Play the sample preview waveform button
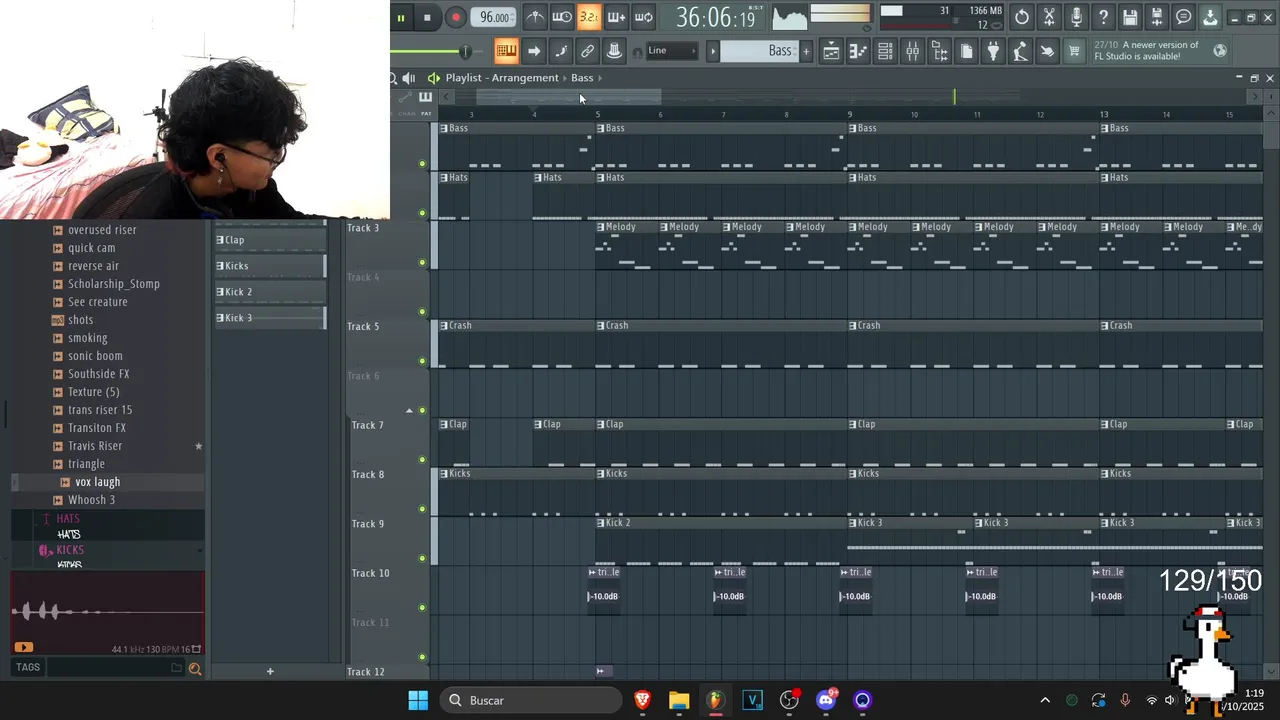This screenshot has width=1280, height=720. click(x=24, y=647)
